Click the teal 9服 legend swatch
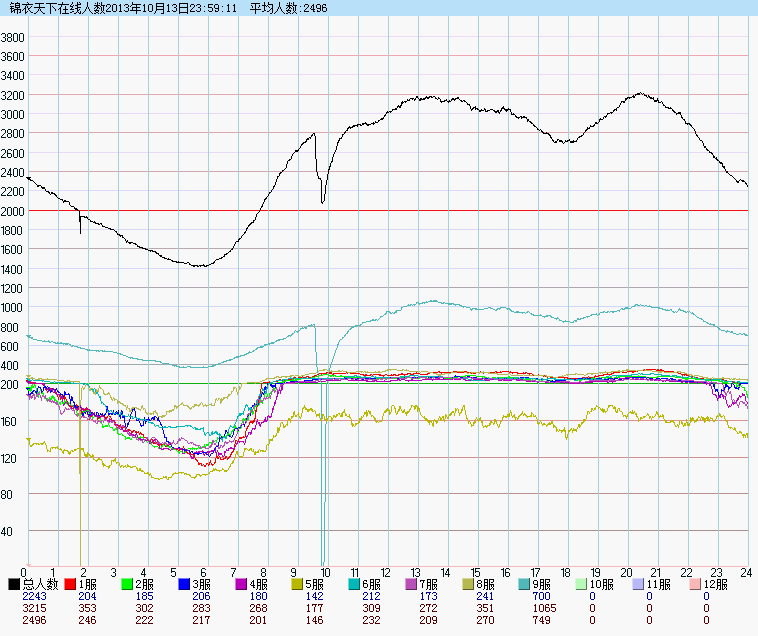Screen dimensions: 758x636 [527, 584]
